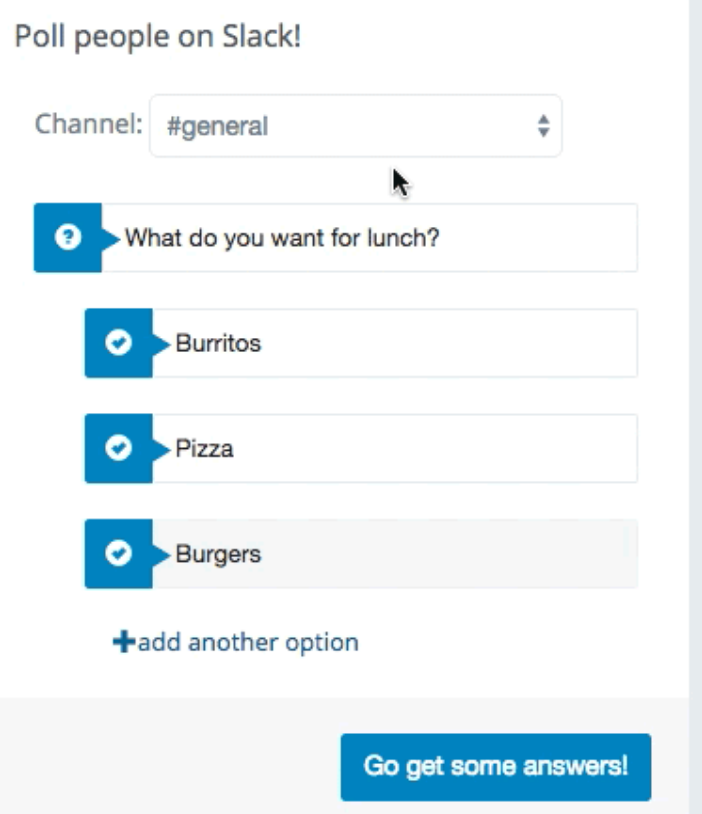This screenshot has height=814, width=702.
Task: Click the Poll people on Slack! heading
Action: tap(158, 36)
